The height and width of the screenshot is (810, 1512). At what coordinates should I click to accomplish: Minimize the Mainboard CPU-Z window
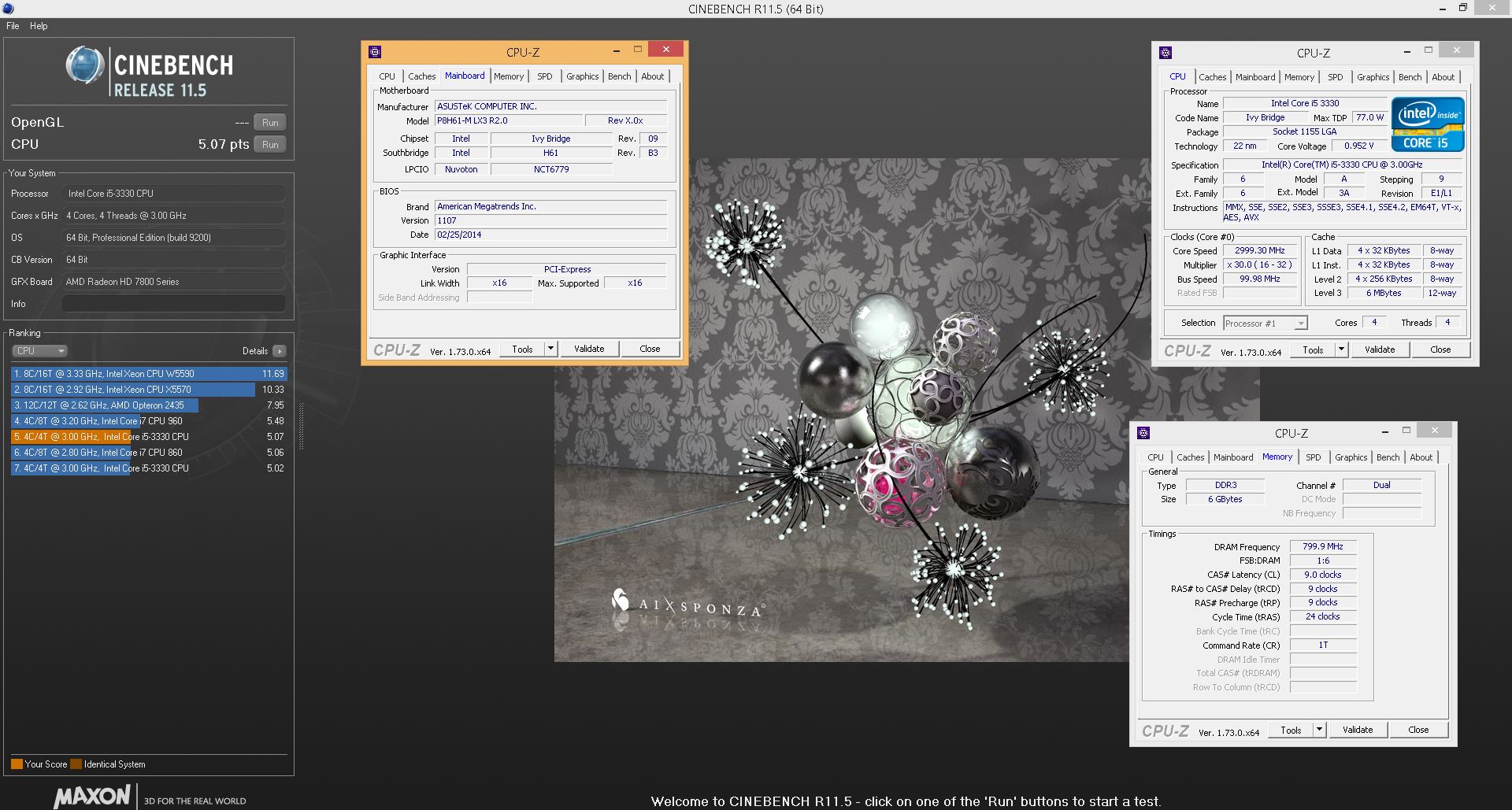pos(616,50)
